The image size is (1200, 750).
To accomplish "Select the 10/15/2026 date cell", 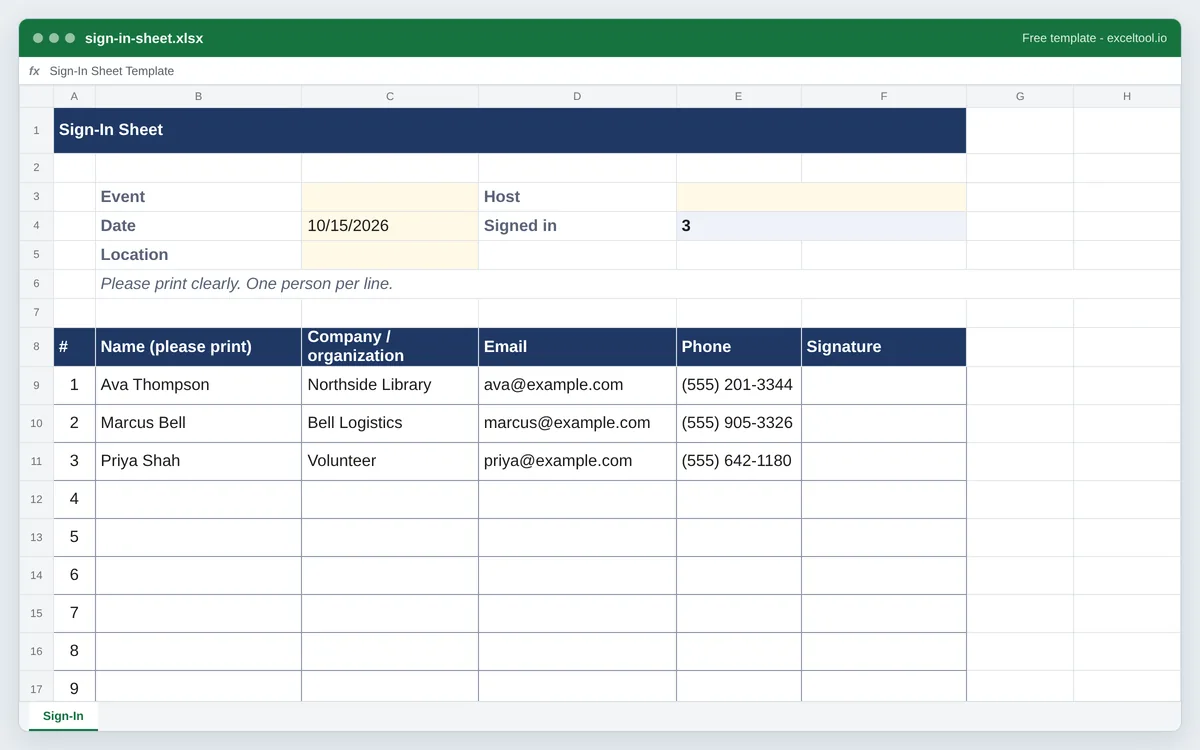I will click(x=390, y=226).
